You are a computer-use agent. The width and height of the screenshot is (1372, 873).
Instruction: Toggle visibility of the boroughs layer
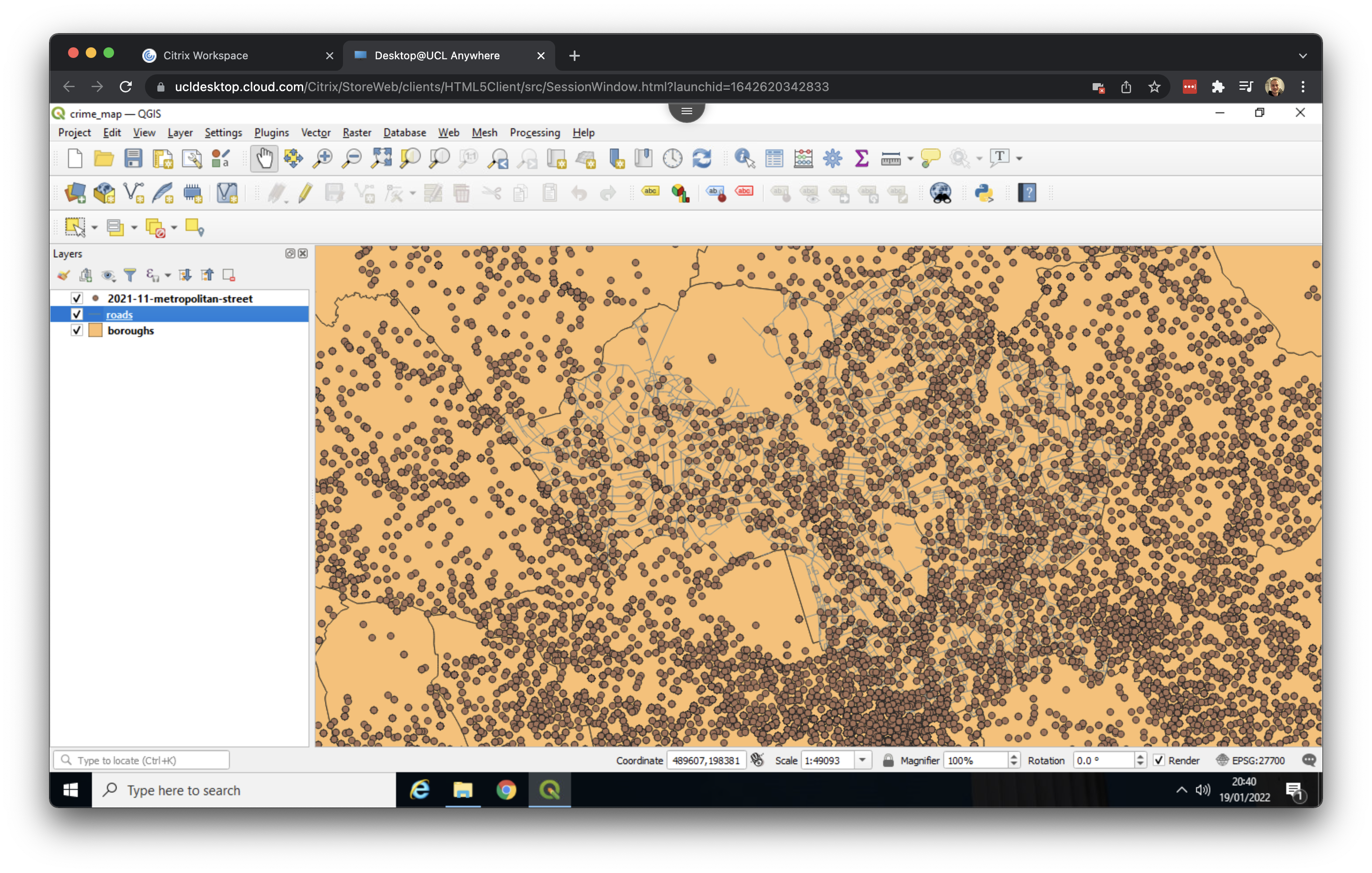click(x=77, y=330)
